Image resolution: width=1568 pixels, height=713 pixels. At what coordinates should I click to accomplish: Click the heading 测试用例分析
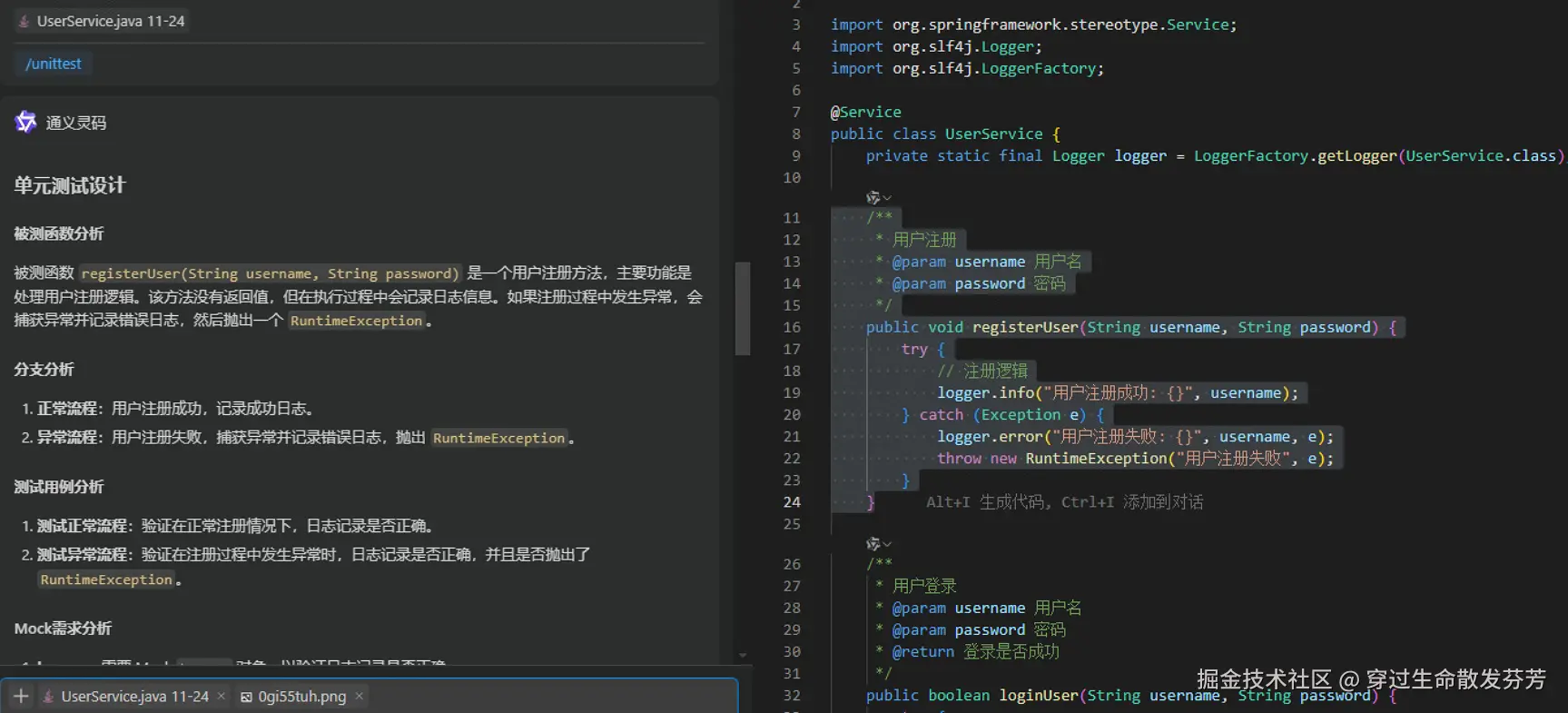(59, 487)
